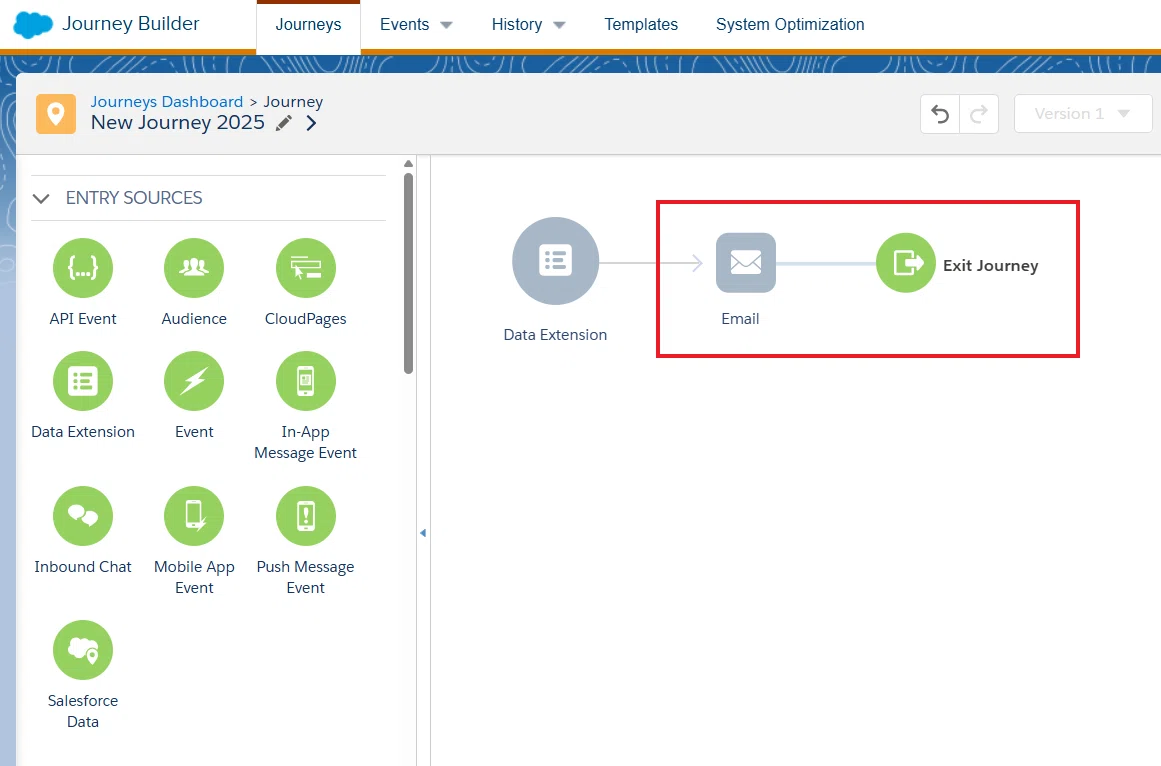The image size is (1161, 766).
Task: Switch to the Journeys tab
Action: [308, 24]
